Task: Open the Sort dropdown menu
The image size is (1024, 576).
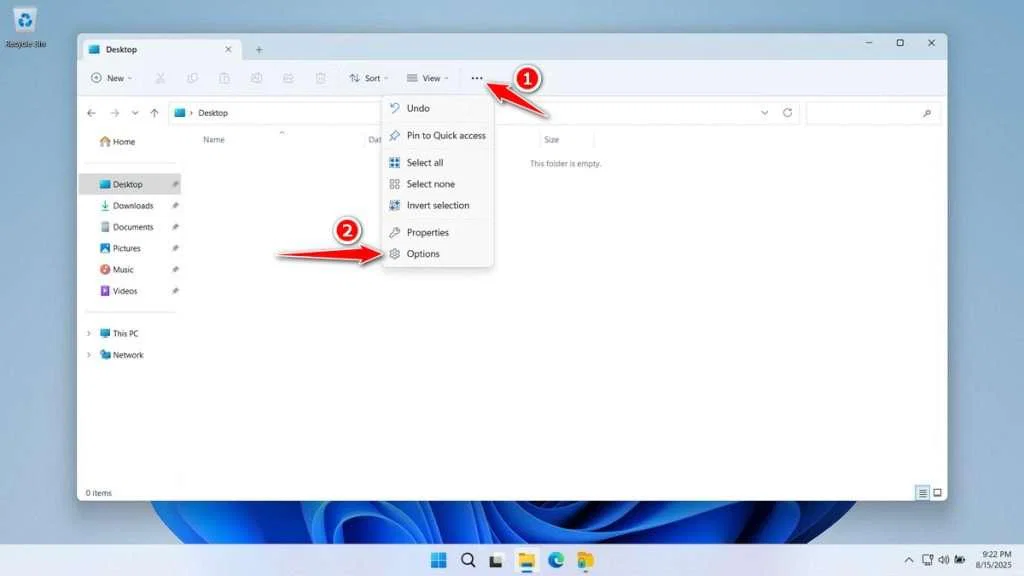Action: [x=368, y=78]
